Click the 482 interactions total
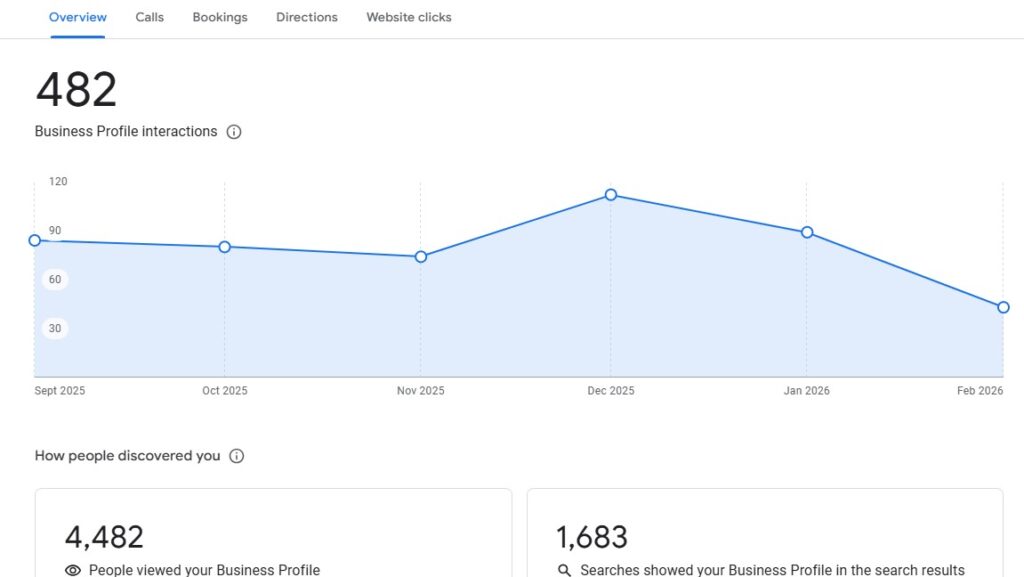This screenshot has width=1024, height=577. tap(75, 90)
